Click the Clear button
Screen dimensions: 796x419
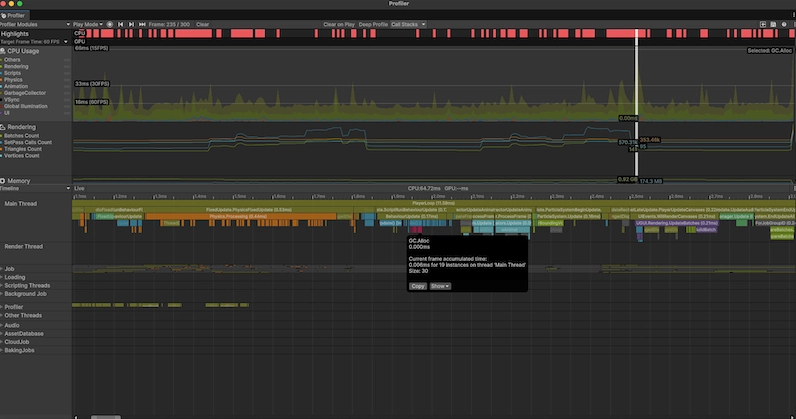pyautogui.click(x=203, y=24)
